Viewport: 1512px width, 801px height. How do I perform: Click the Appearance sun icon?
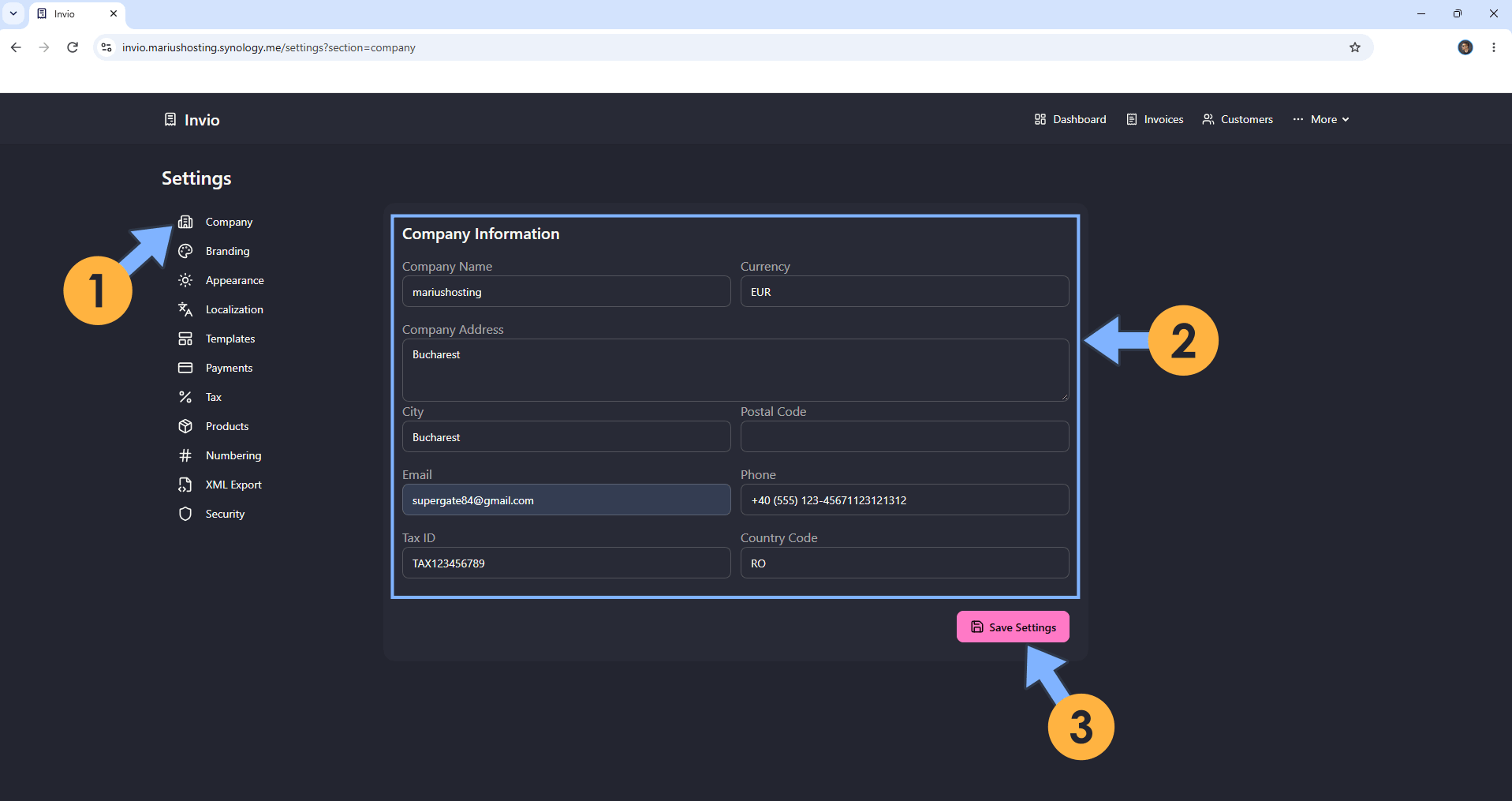pyautogui.click(x=185, y=280)
